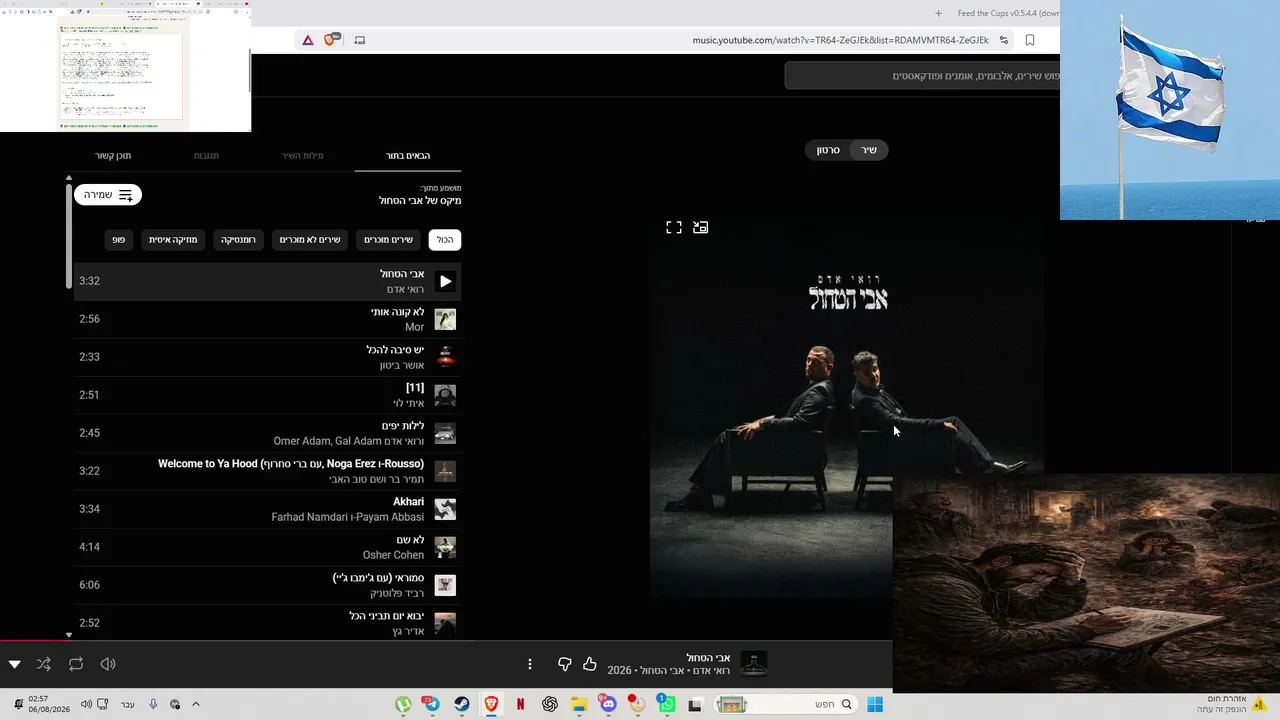The width and height of the screenshot is (1280, 720).
Task: Open the Windows Start menu
Action: pos(875,704)
